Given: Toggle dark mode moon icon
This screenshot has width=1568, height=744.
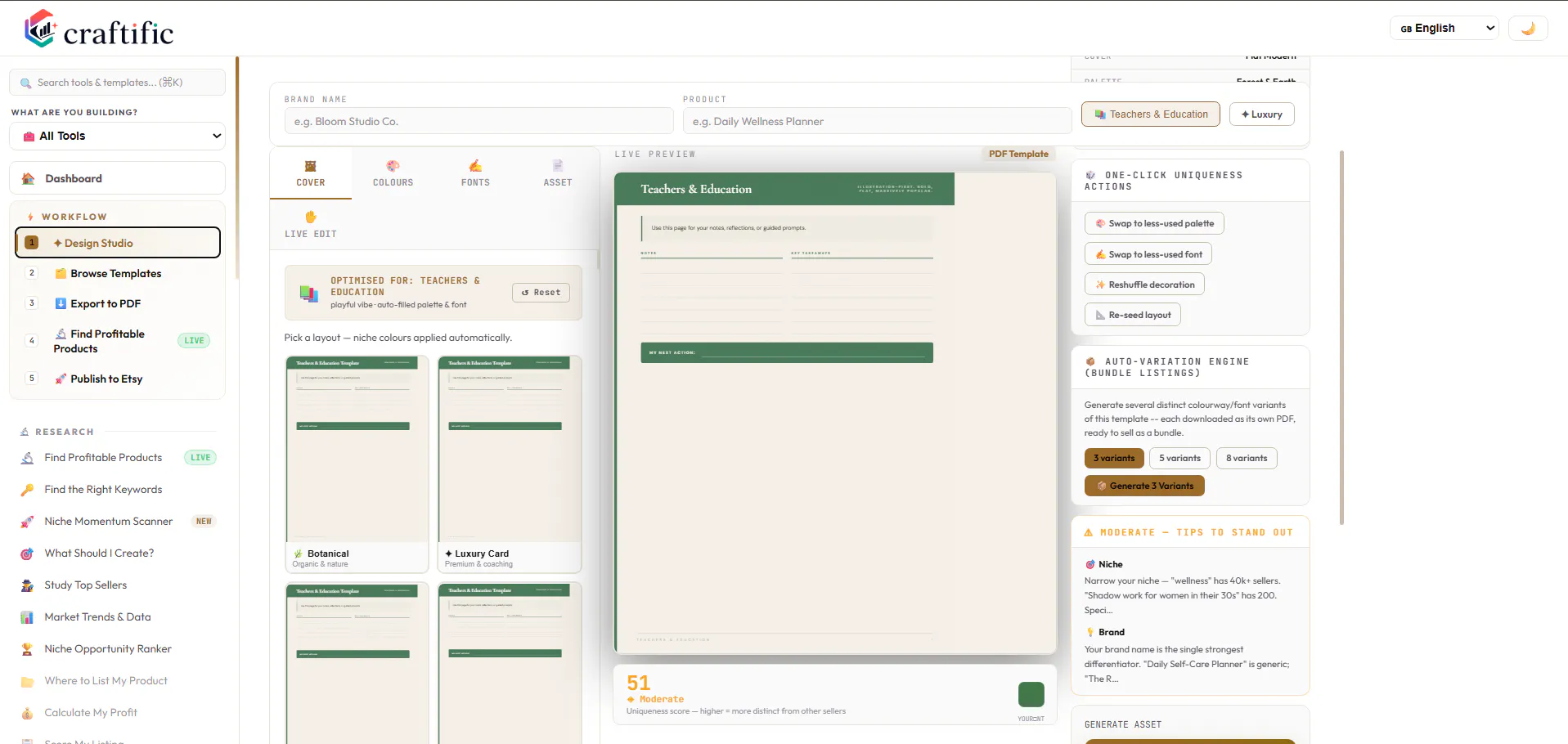Looking at the screenshot, I should 1528,28.
